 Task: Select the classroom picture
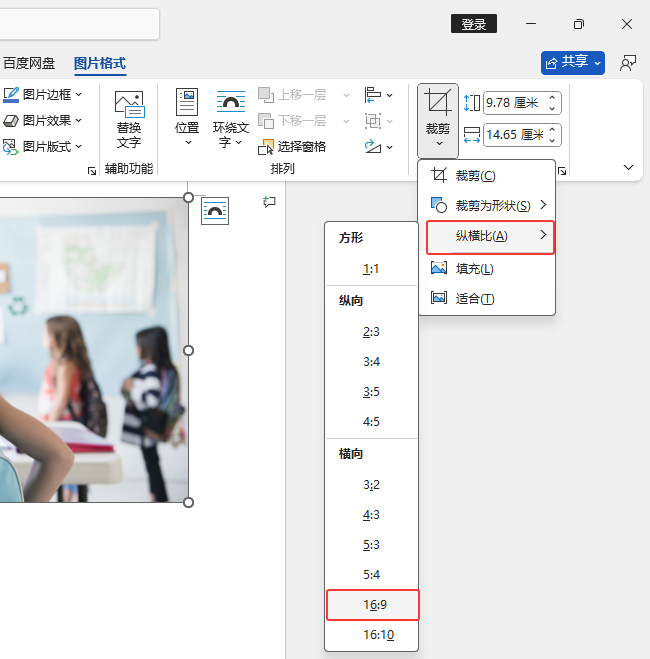tap(94, 350)
